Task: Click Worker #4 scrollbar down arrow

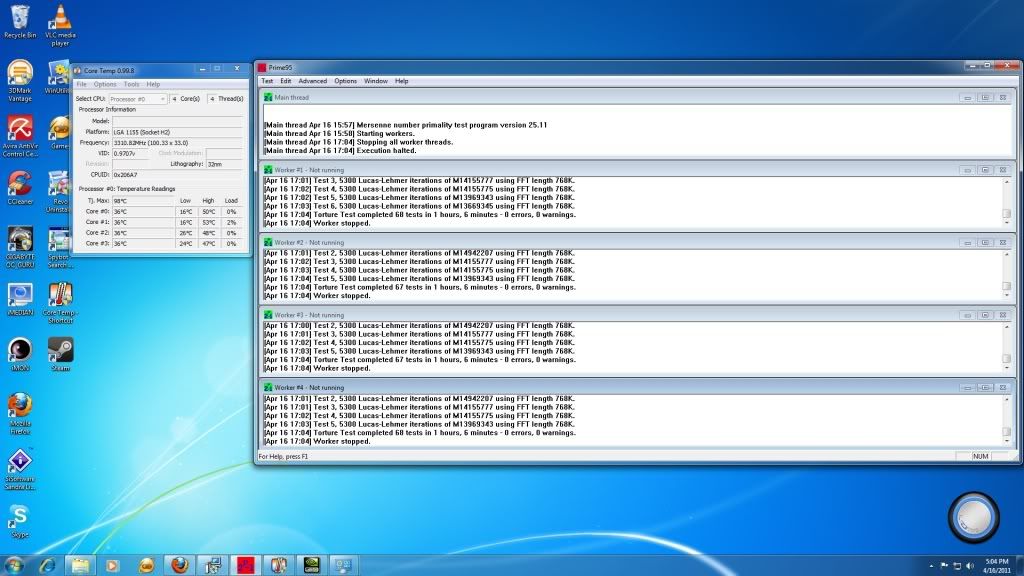Action: (x=1006, y=441)
